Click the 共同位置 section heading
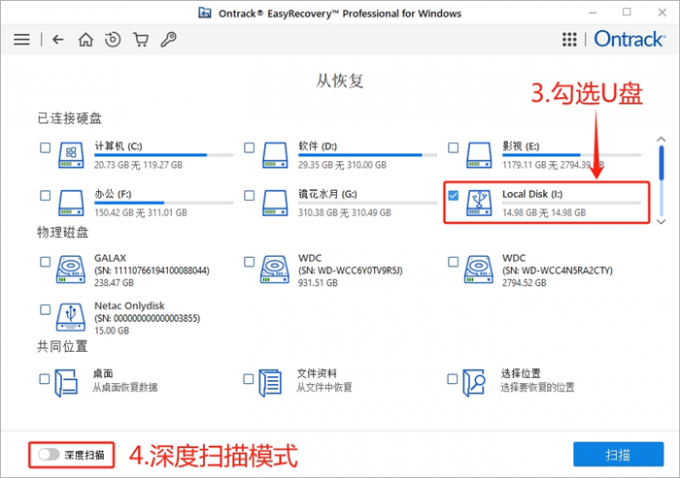 pyautogui.click(x=63, y=346)
